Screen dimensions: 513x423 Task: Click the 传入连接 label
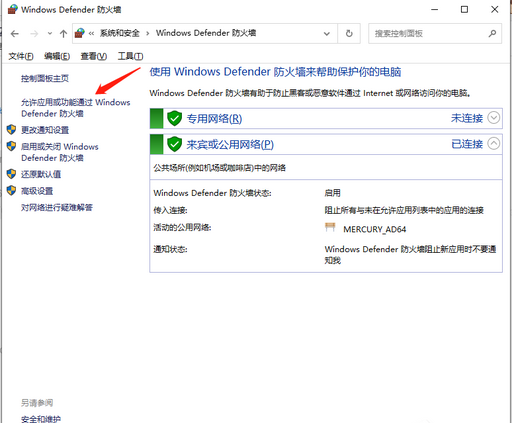tap(170, 210)
